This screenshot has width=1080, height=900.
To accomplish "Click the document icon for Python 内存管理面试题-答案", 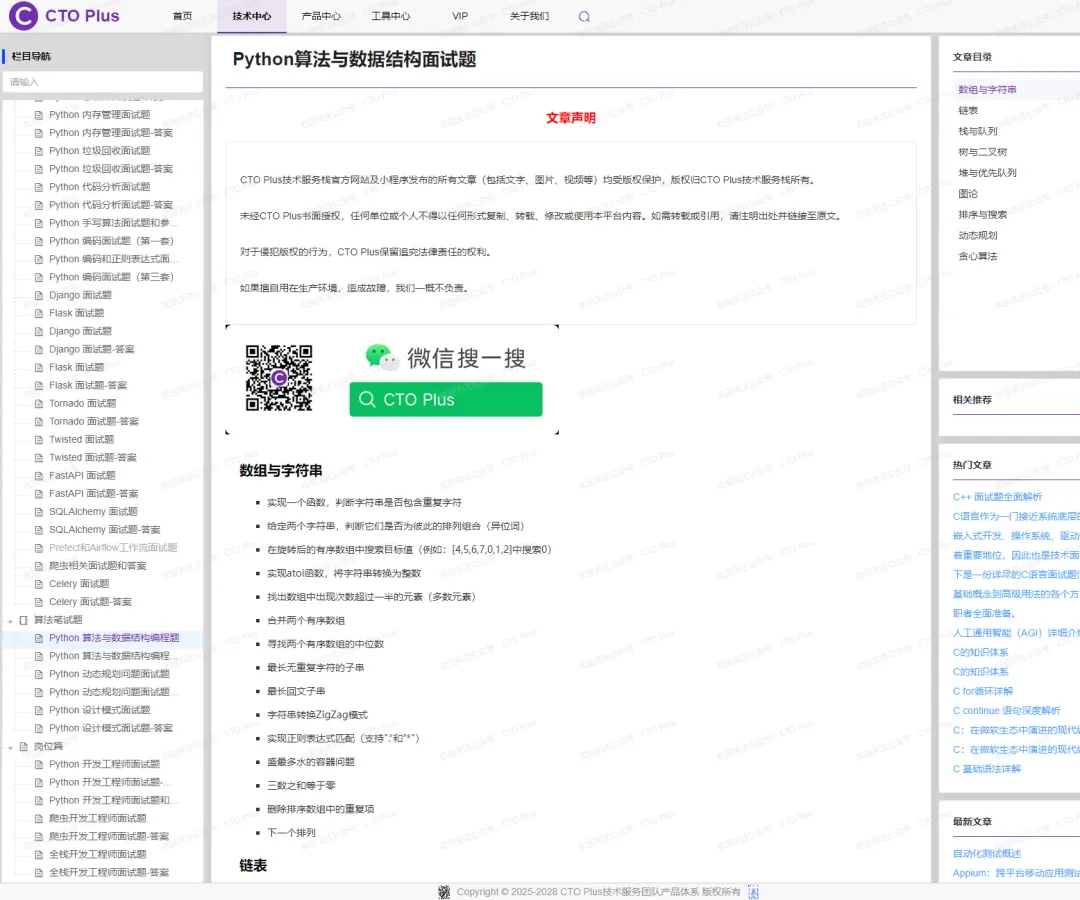I will (39, 133).
